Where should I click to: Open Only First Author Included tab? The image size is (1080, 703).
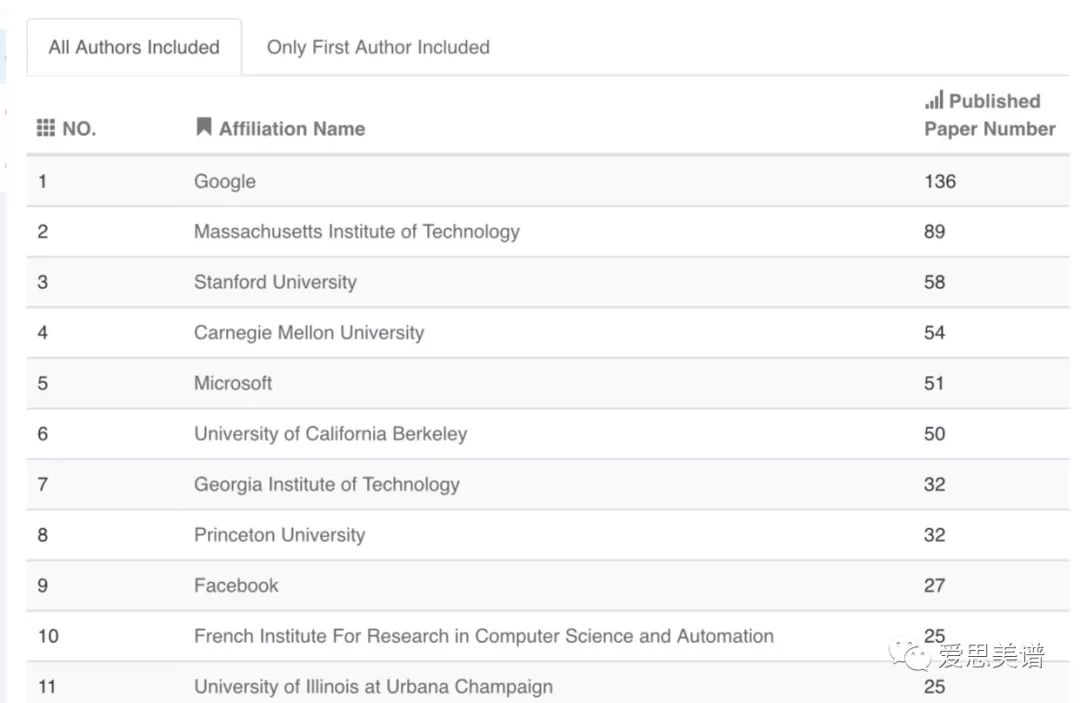[378, 47]
